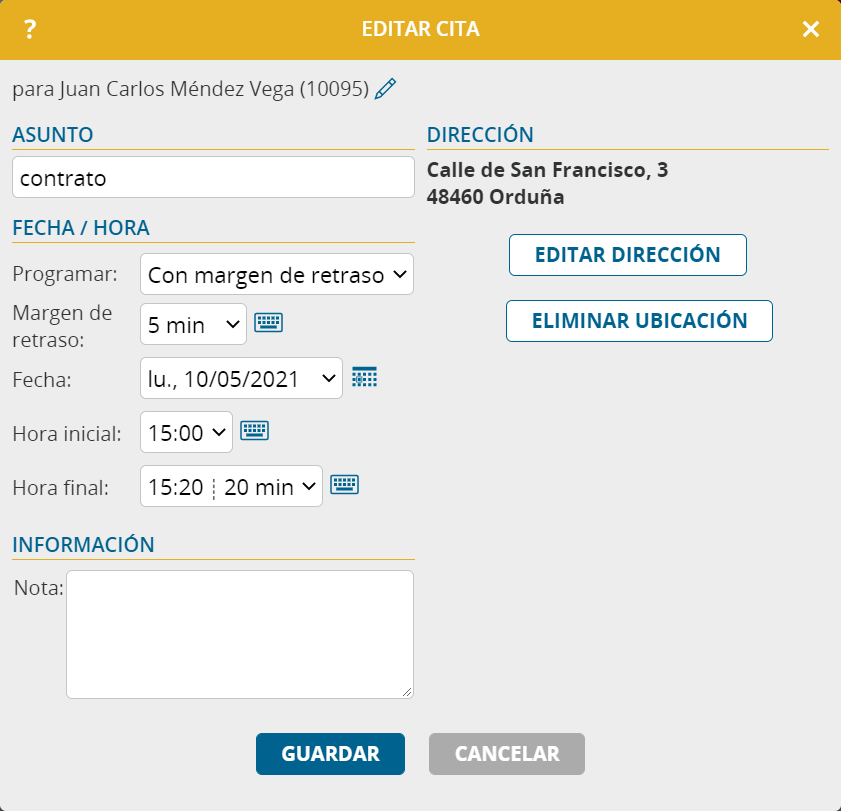
Task: Expand the Programar dropdown
Action: (277, 275)
